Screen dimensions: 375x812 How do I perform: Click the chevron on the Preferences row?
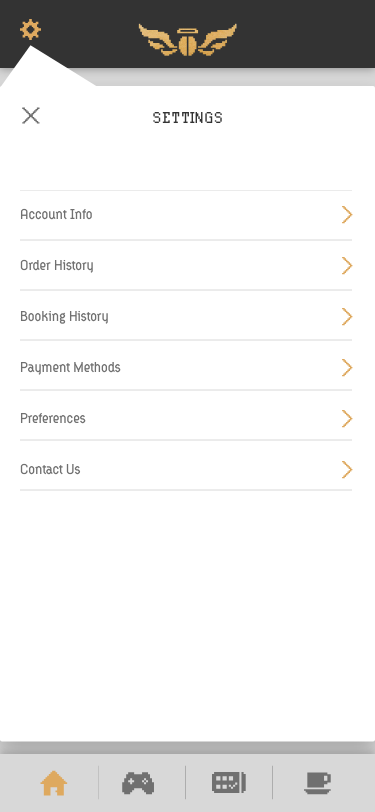(x=347, y=418)
